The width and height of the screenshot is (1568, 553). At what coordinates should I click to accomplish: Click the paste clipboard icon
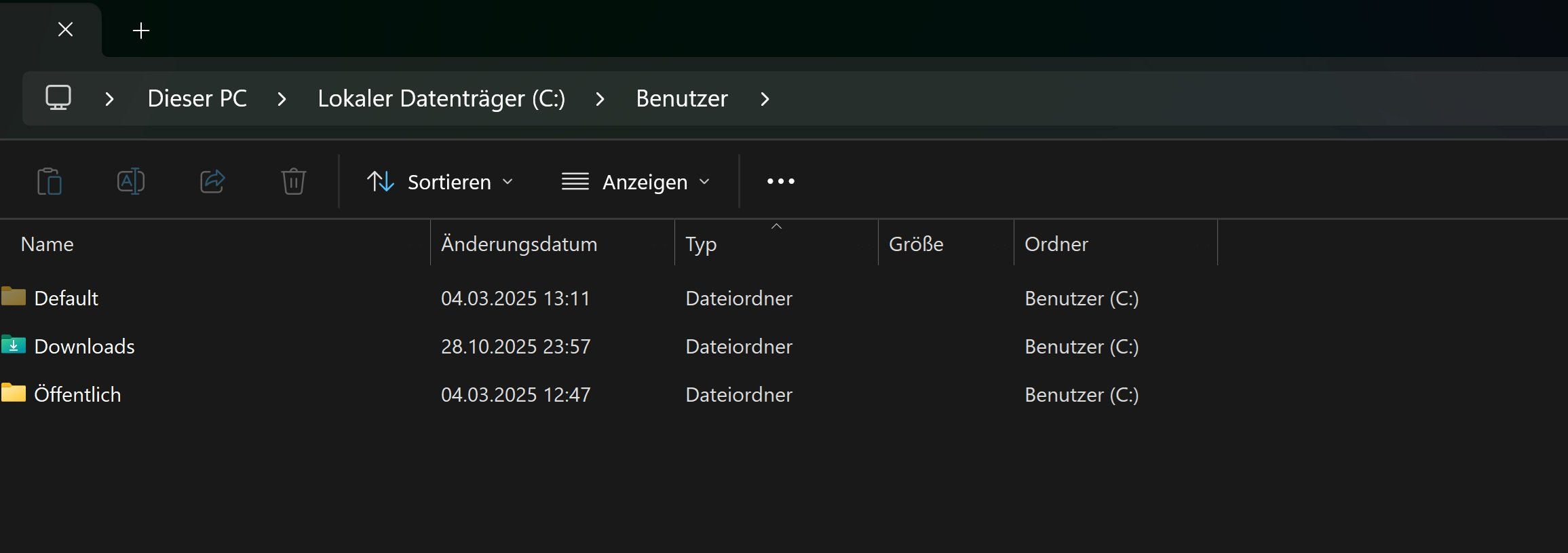(50, 182)
